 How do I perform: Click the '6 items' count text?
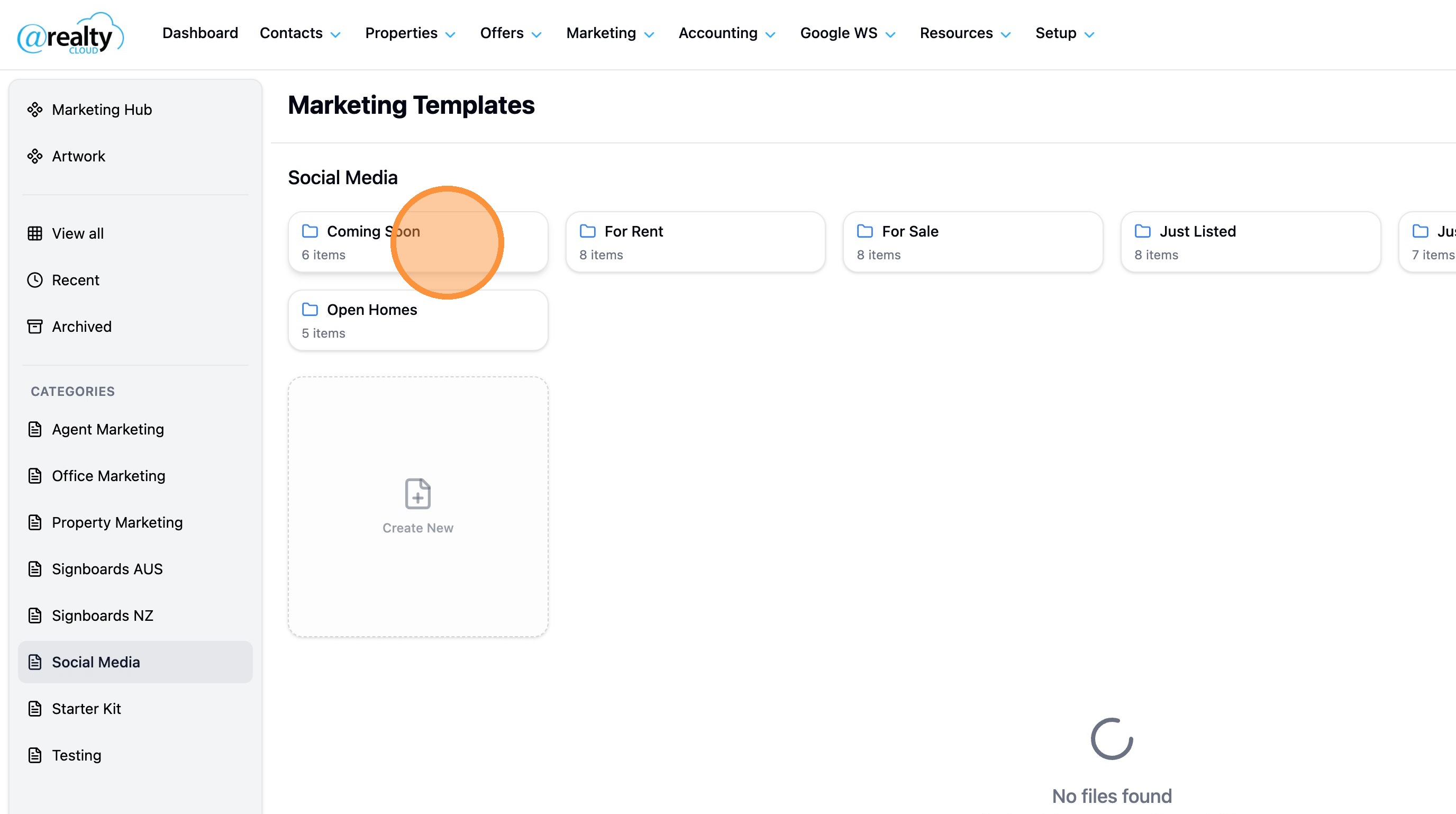click(x=323, y=255)
